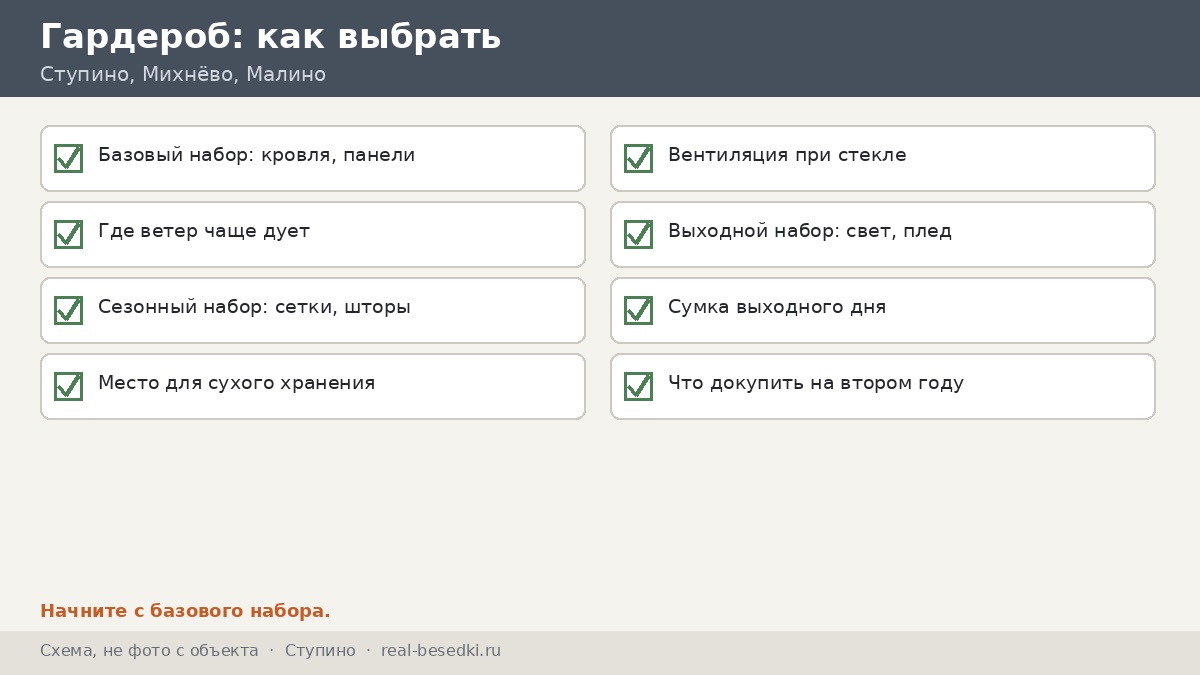Click 'Ступино' in the footer bar

coord(320,651)
